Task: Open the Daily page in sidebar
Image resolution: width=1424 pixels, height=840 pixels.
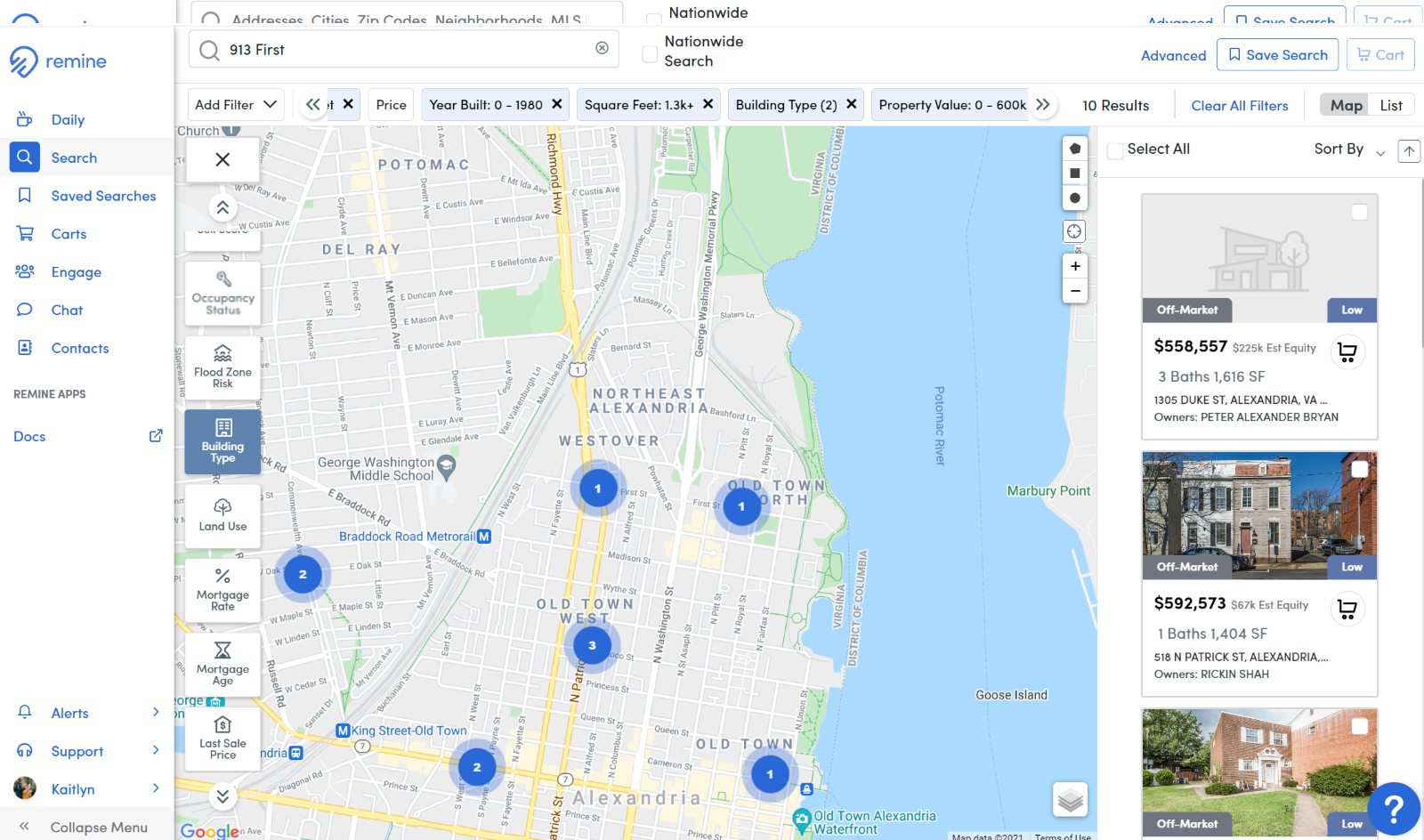Action: [x=68, y=120]
